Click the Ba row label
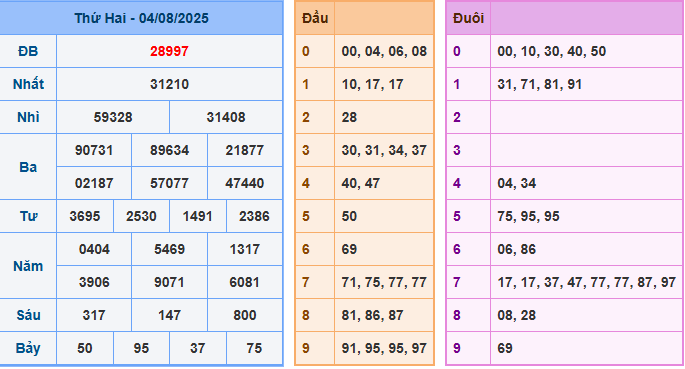 point(28,167)
